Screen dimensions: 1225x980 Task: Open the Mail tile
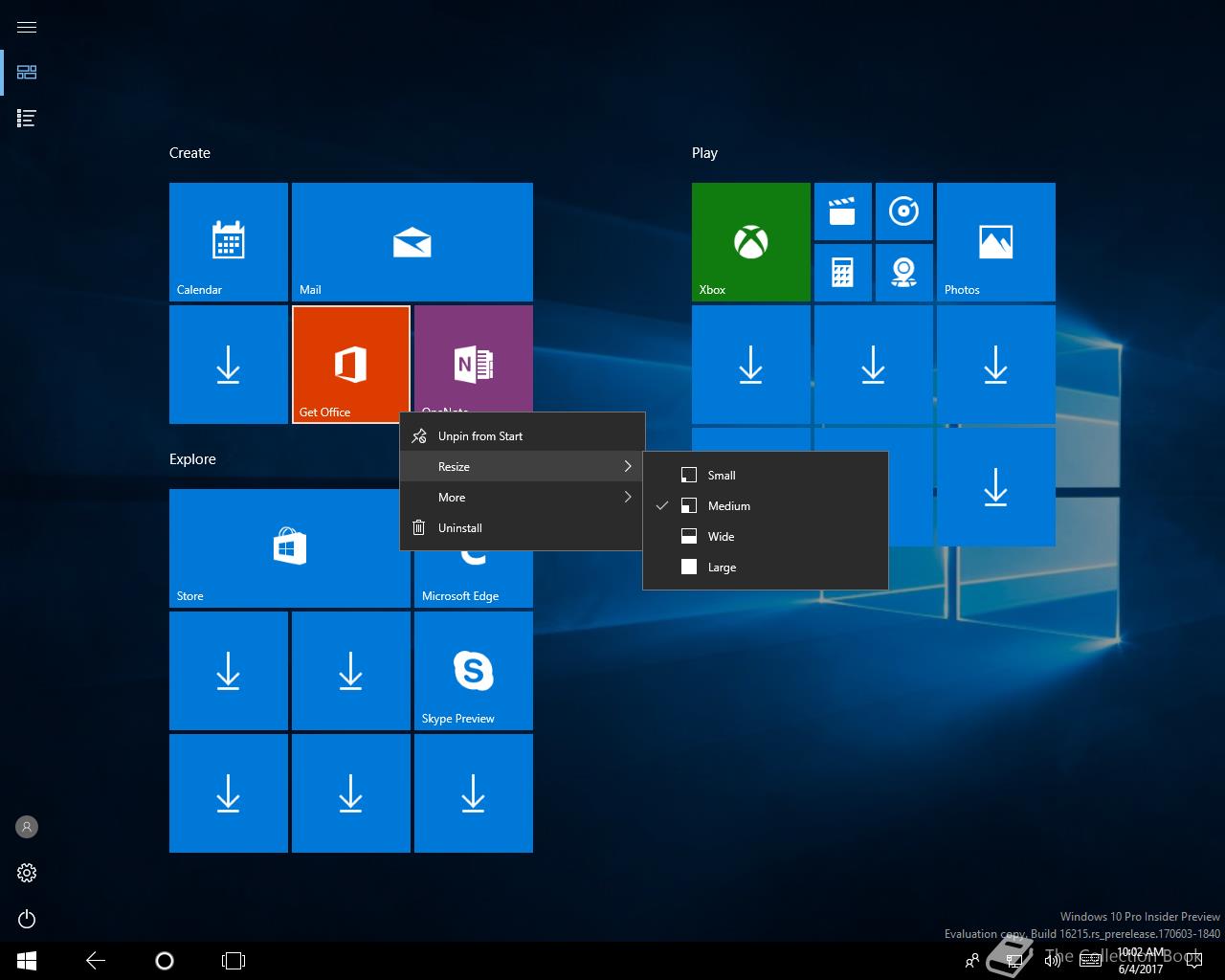[412, 242]
